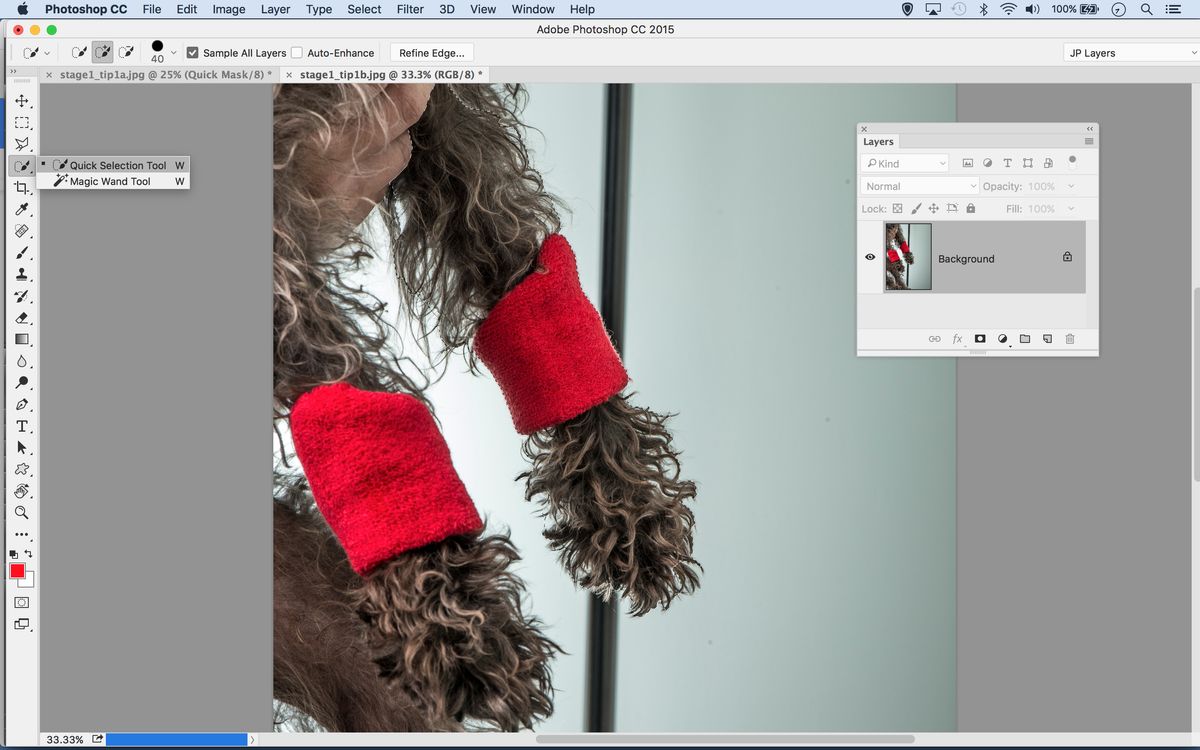Click the Add layer mask icon
This screenshot has height=750, width=1200.
pos(980,339)
